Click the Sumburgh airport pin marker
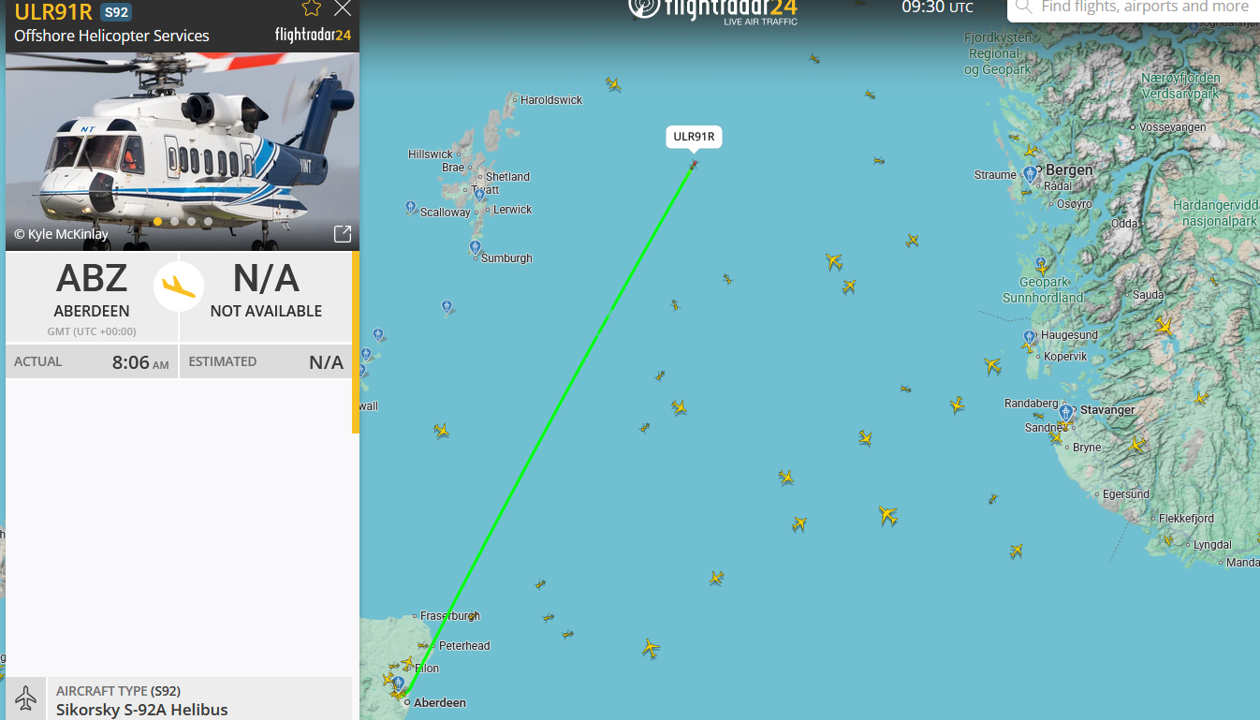This screenshot has height=720, width=1260. [x=475, y=247]
